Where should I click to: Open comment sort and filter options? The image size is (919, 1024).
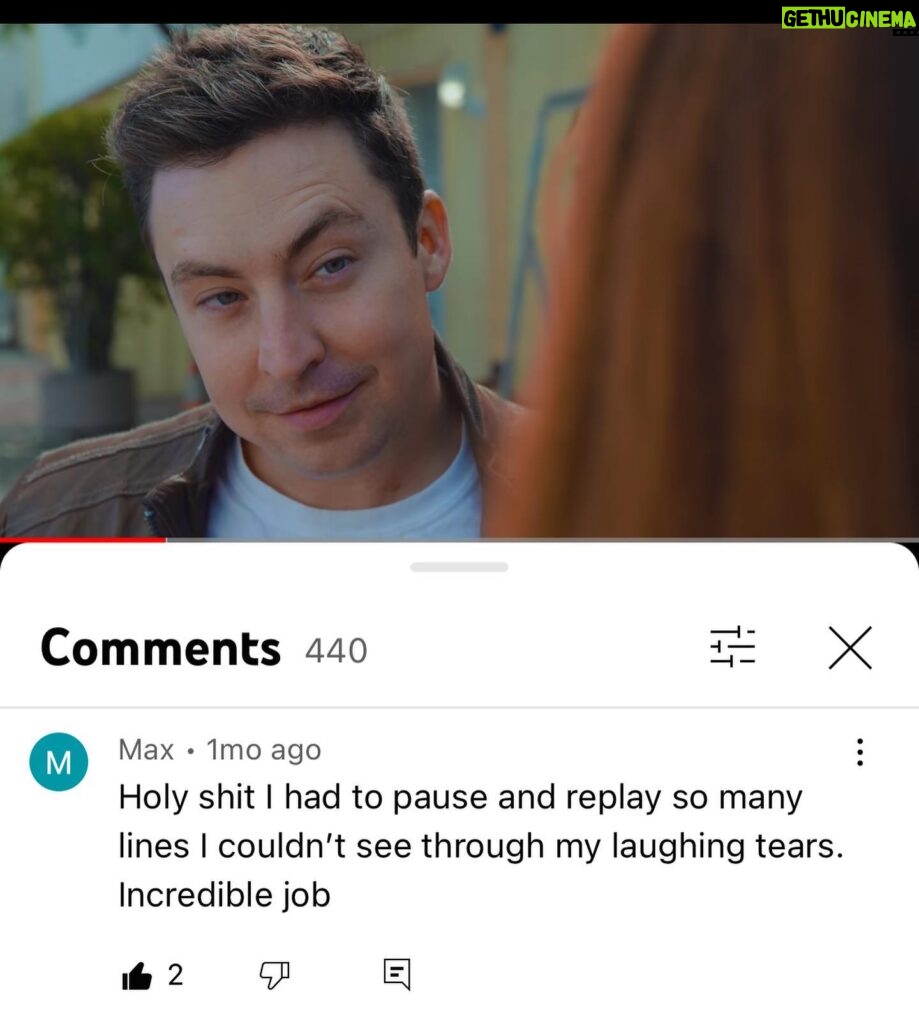(732, 647)
